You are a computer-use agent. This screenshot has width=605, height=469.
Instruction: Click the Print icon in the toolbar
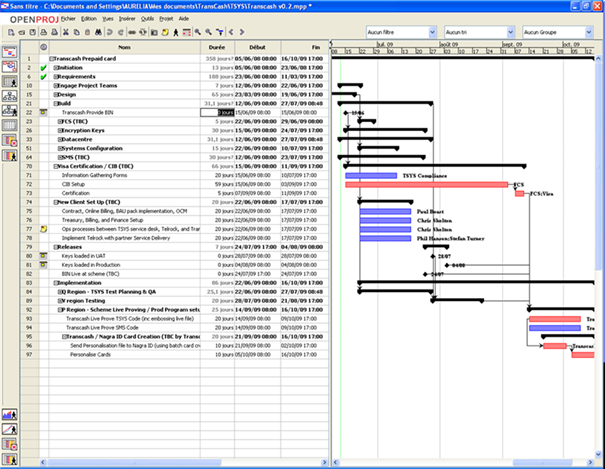coord(44,32)
